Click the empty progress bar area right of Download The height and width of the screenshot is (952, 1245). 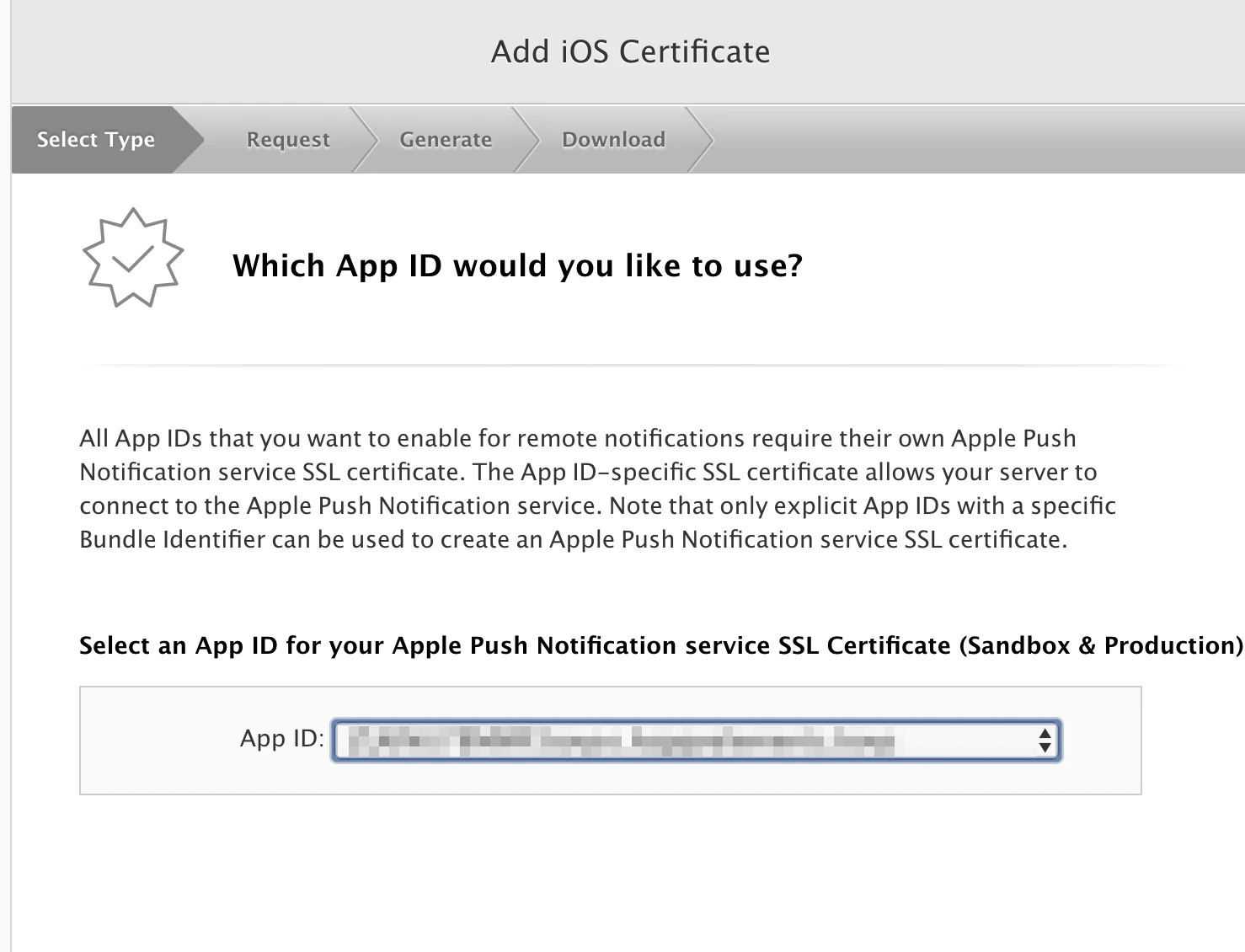point(977,140)
